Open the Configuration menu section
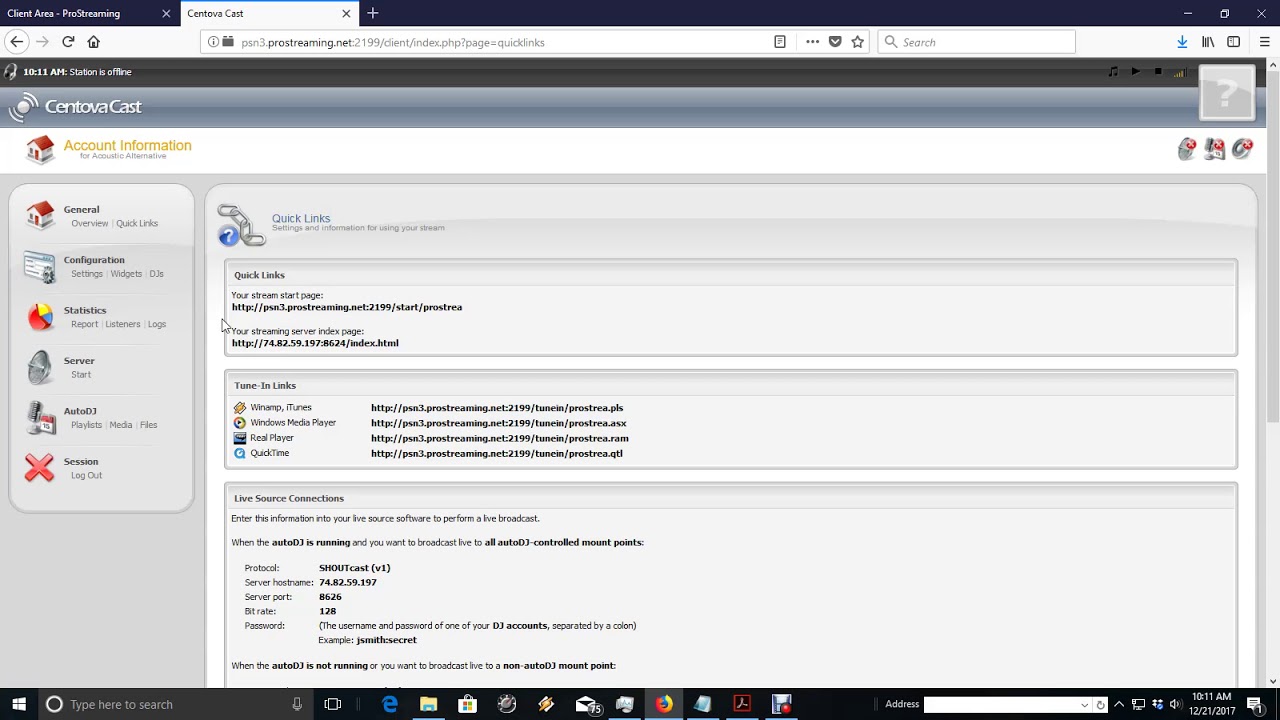Image resolution: width=1280 pixels, height=720 pixels. [94, 260]
